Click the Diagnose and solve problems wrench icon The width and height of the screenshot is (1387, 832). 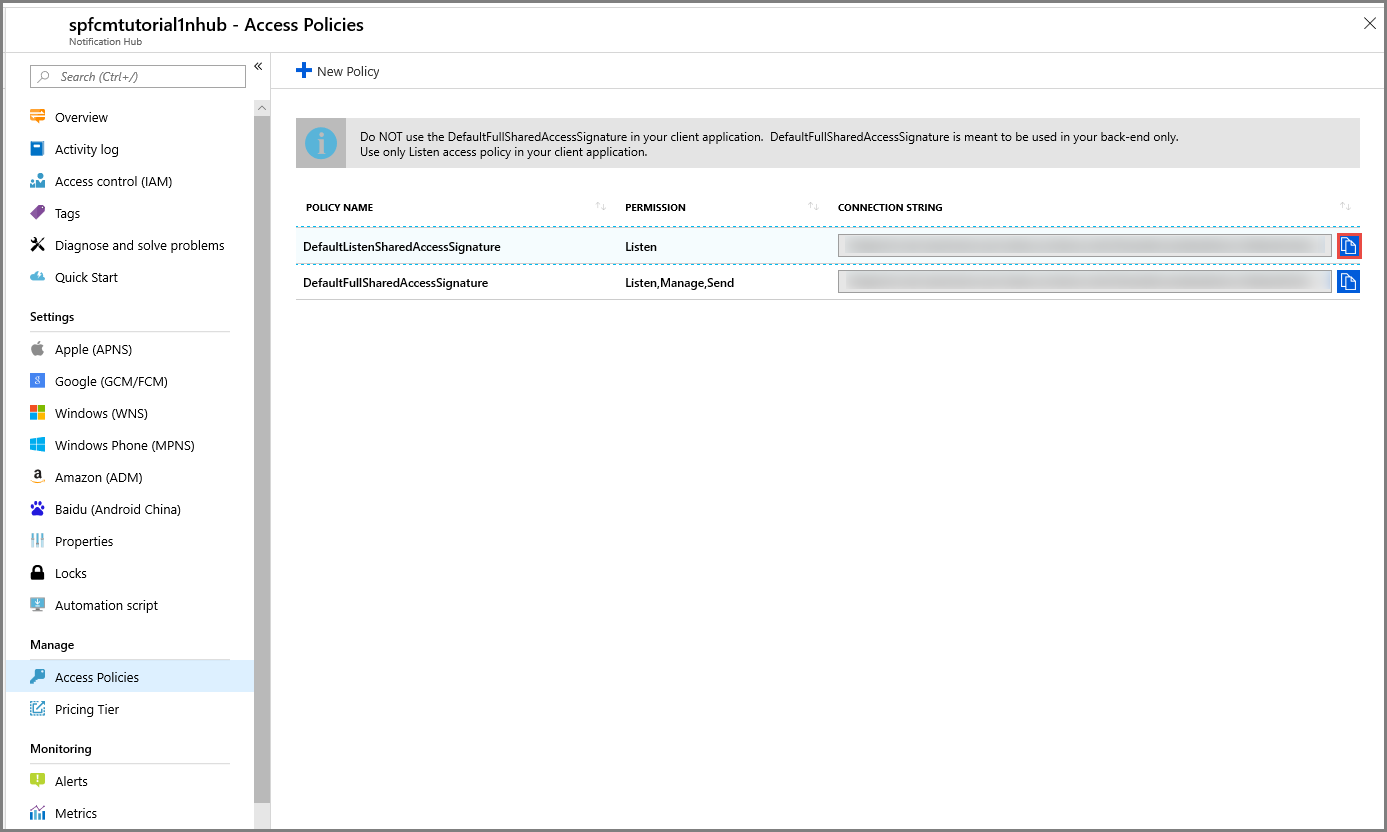coord(38,245)
